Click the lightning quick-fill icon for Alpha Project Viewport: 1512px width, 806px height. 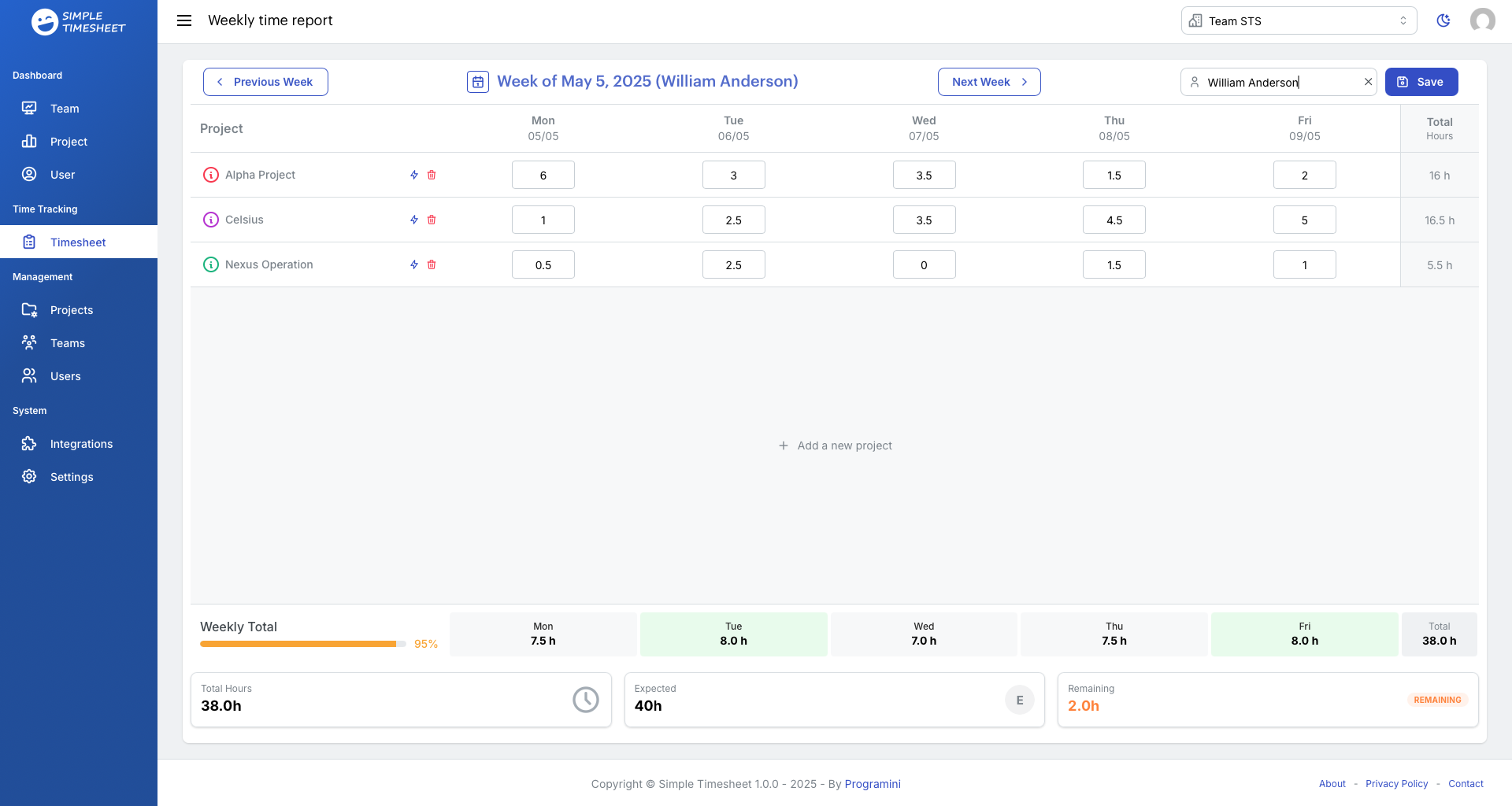click(413, 175)
